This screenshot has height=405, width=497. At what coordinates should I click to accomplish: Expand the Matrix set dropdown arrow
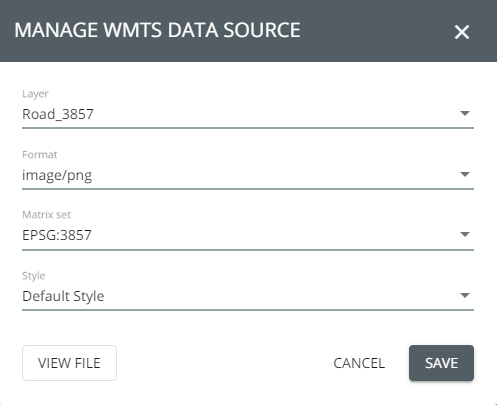465,234
